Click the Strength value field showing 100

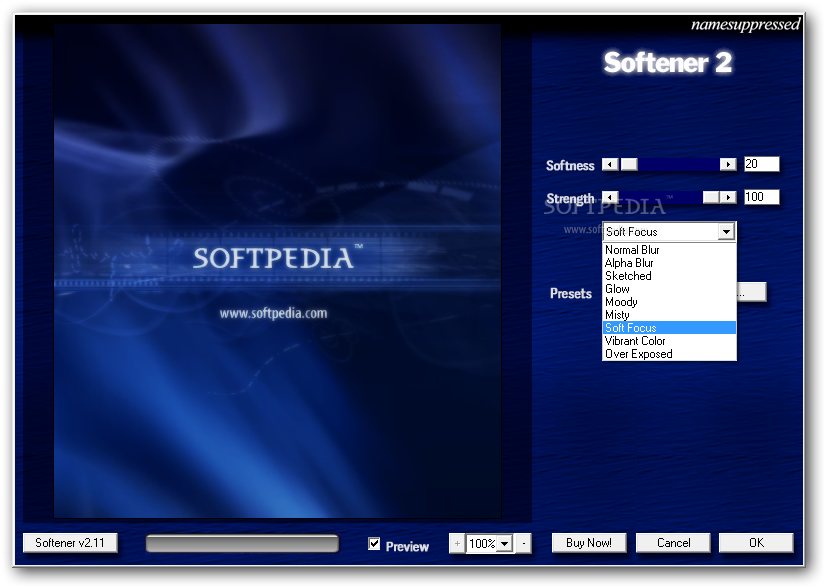click(761, 197)
